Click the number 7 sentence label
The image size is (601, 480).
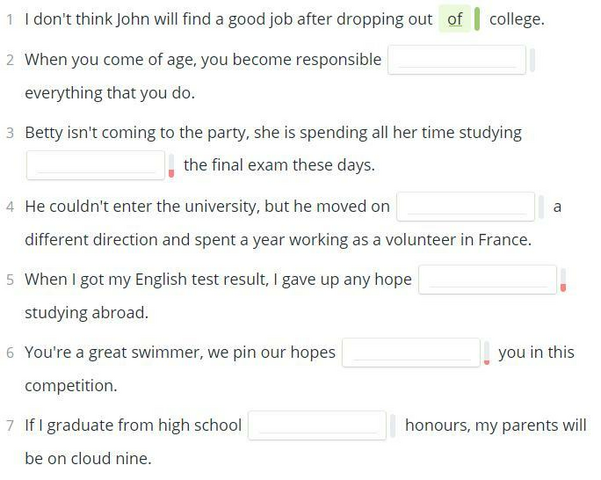pyautogui.click(x=10, y=426)
